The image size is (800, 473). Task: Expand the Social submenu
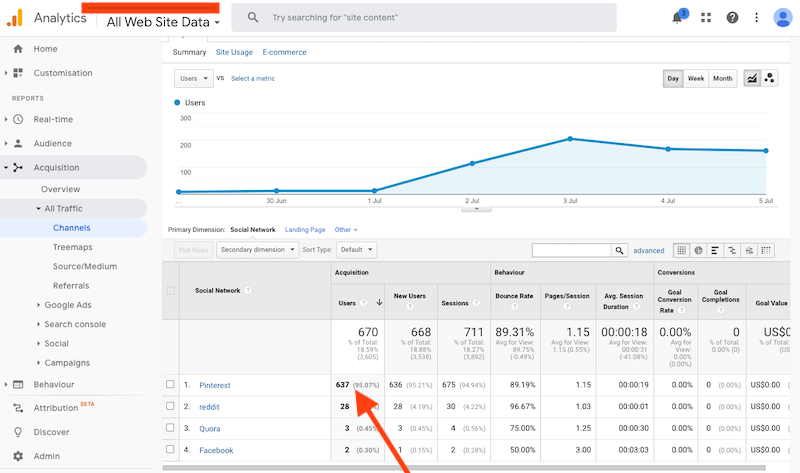tap(38, 344)
